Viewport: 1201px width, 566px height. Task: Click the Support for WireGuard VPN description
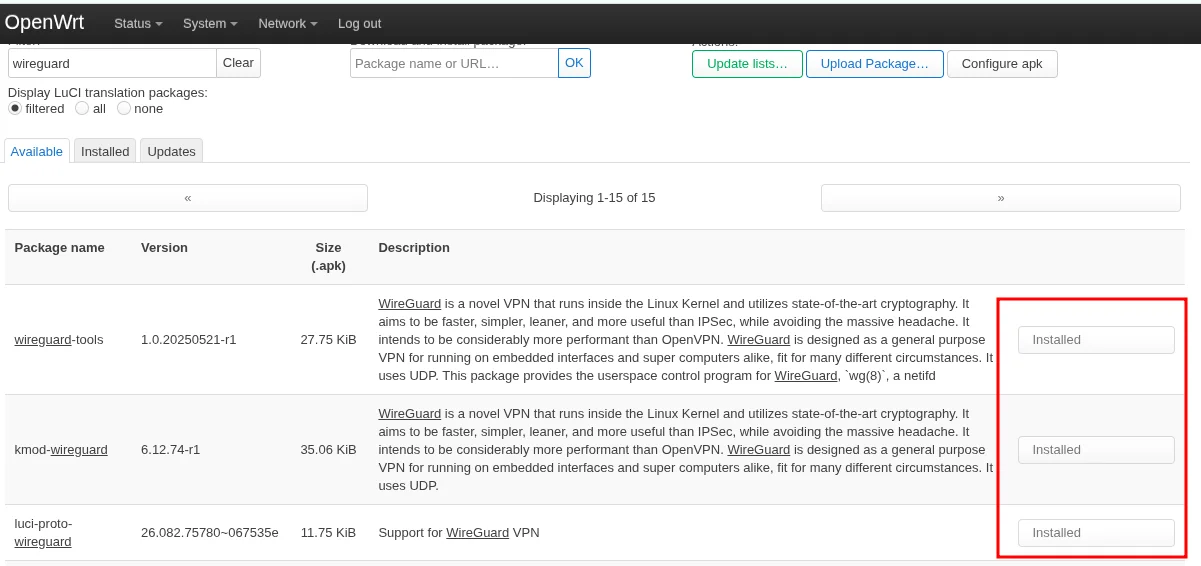coord(459,533)
